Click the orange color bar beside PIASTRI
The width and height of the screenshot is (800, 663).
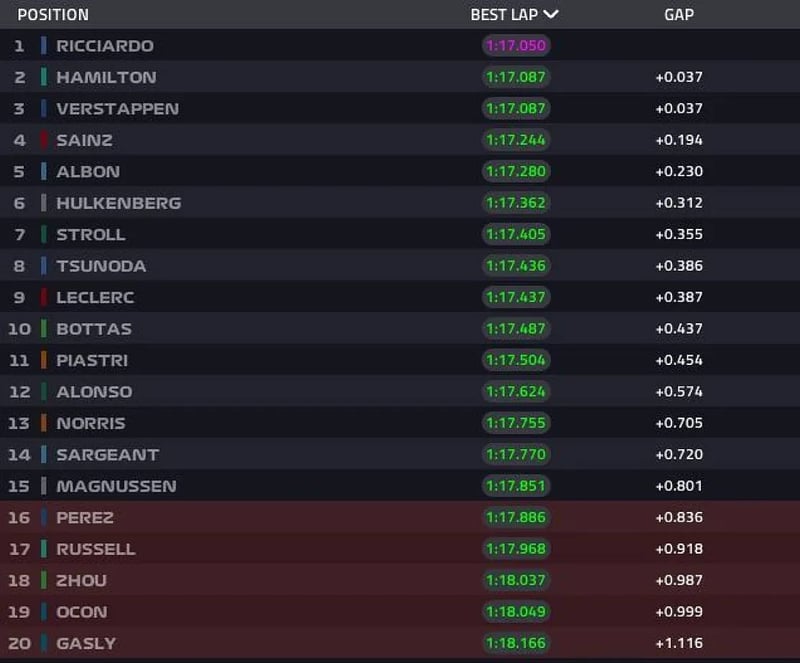coord(44,360)
